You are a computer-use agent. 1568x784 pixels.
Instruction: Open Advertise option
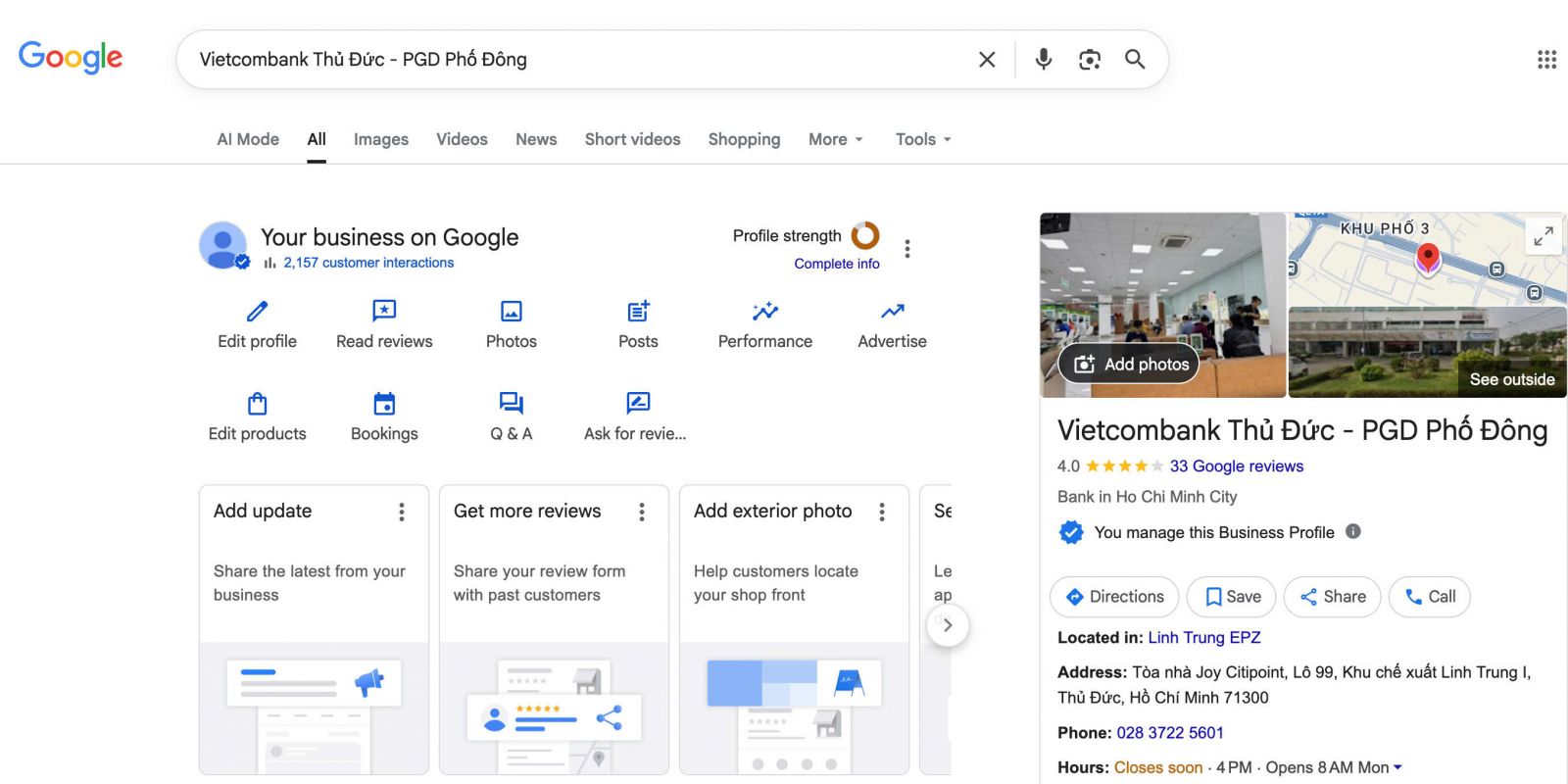pos(892,325)
